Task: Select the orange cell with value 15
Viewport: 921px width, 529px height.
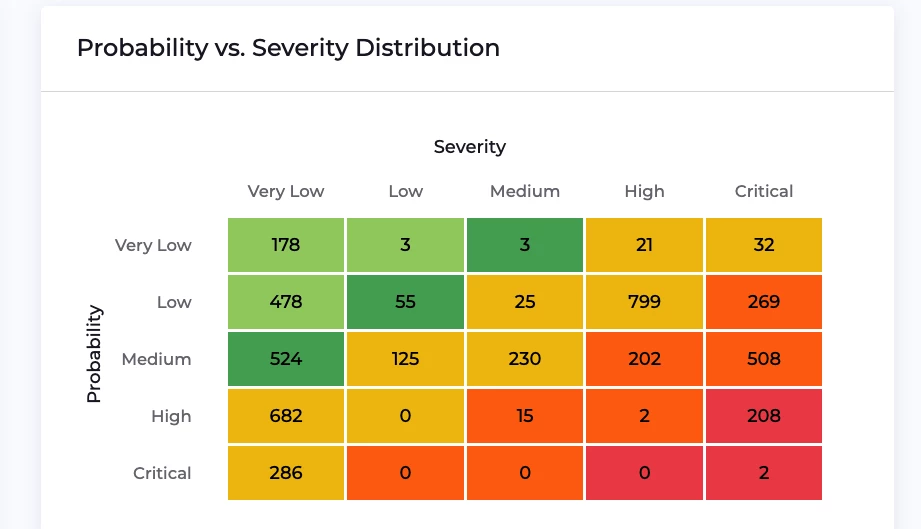Action: tap(525, 416)
